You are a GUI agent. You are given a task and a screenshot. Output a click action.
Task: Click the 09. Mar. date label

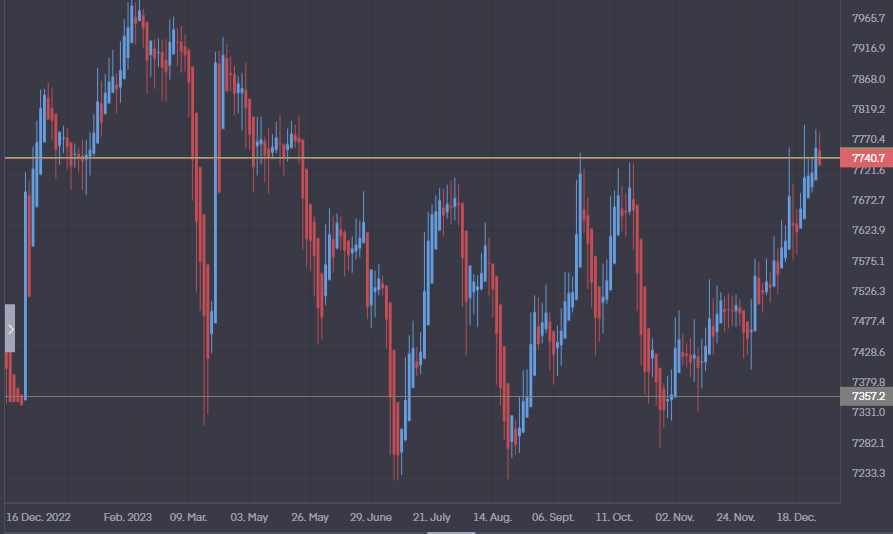(188, 517)
